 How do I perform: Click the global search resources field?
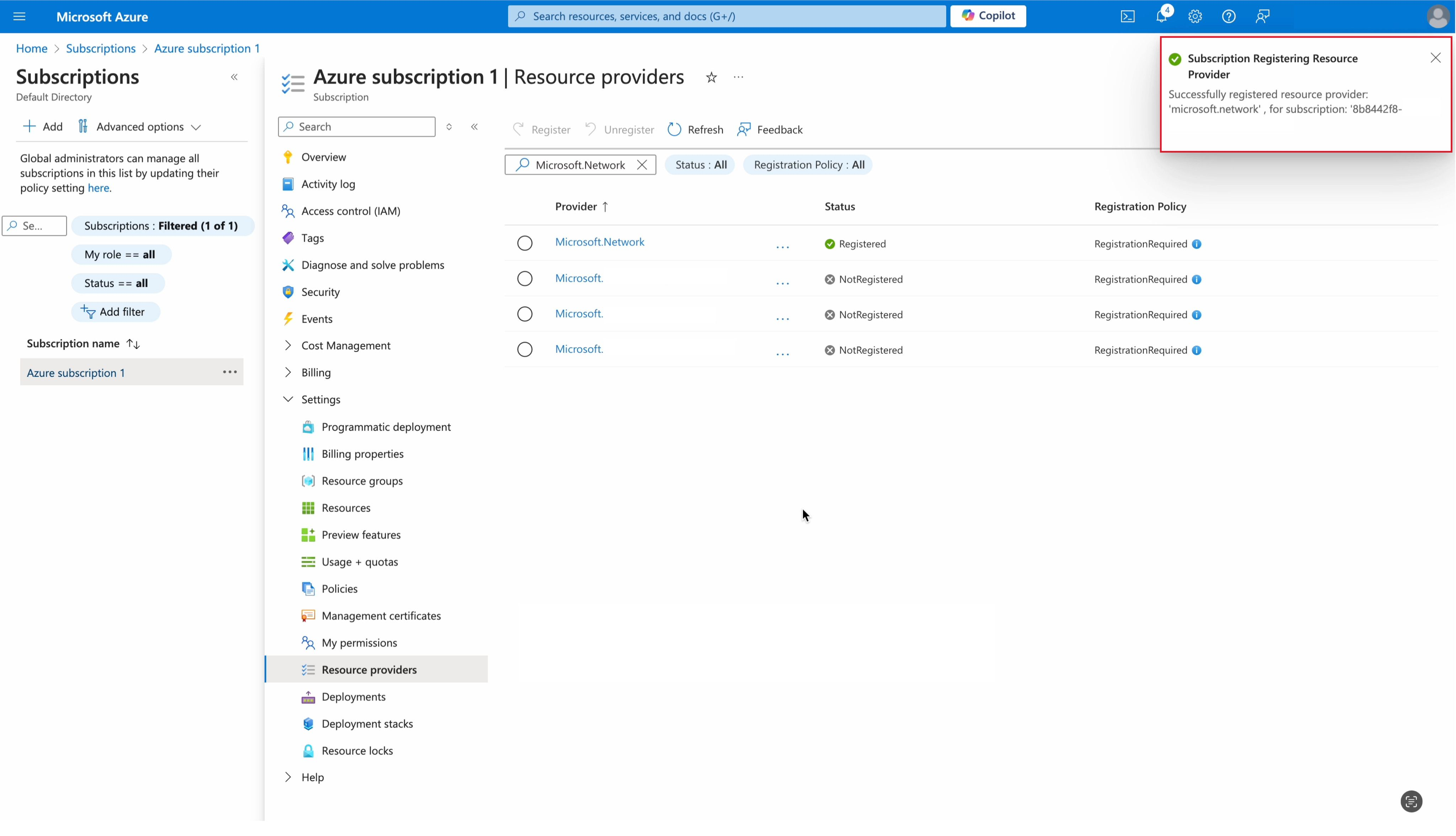click(727, 16)
